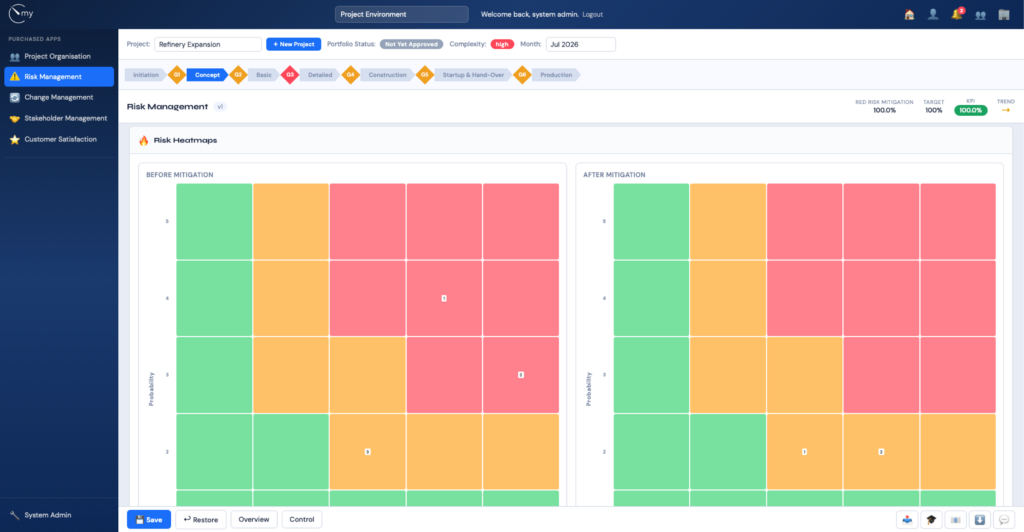Open the Month selector showing Jul 2026
The width and height of the screenshot is (1024, 532).
[581, 44]
